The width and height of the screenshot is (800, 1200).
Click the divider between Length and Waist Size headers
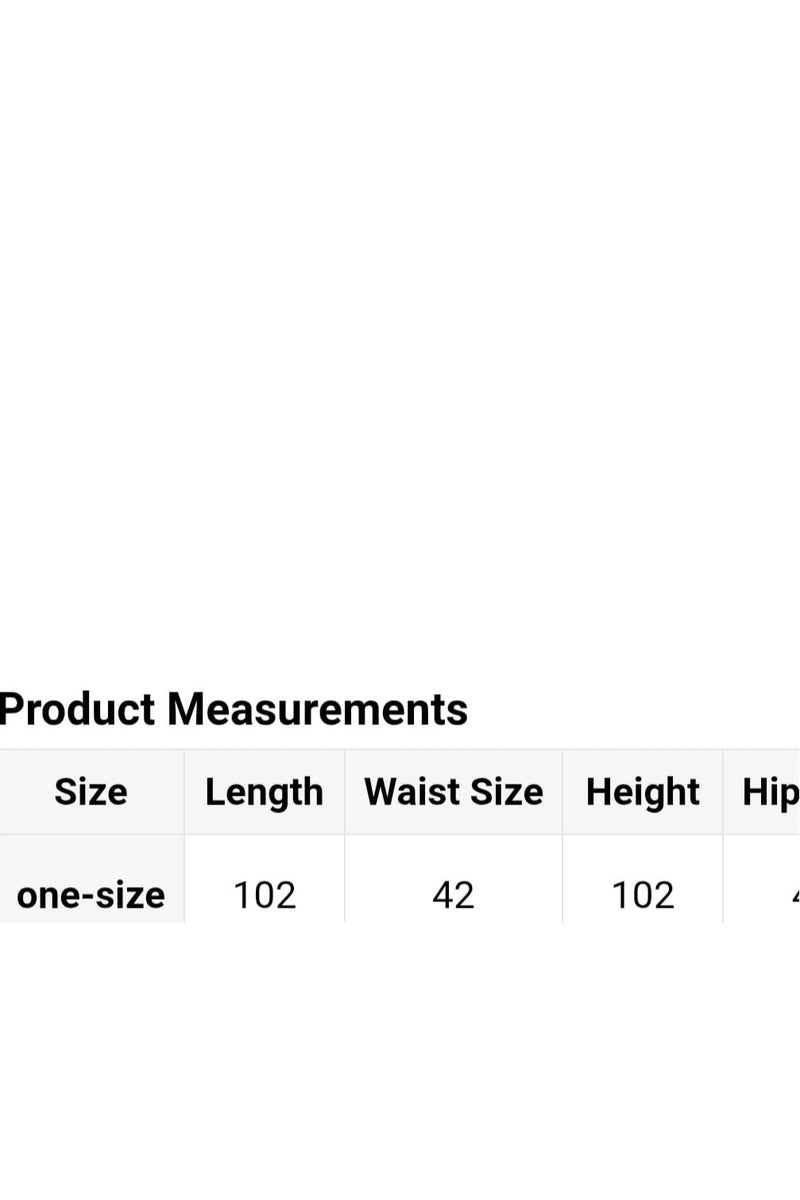(345, 792)
